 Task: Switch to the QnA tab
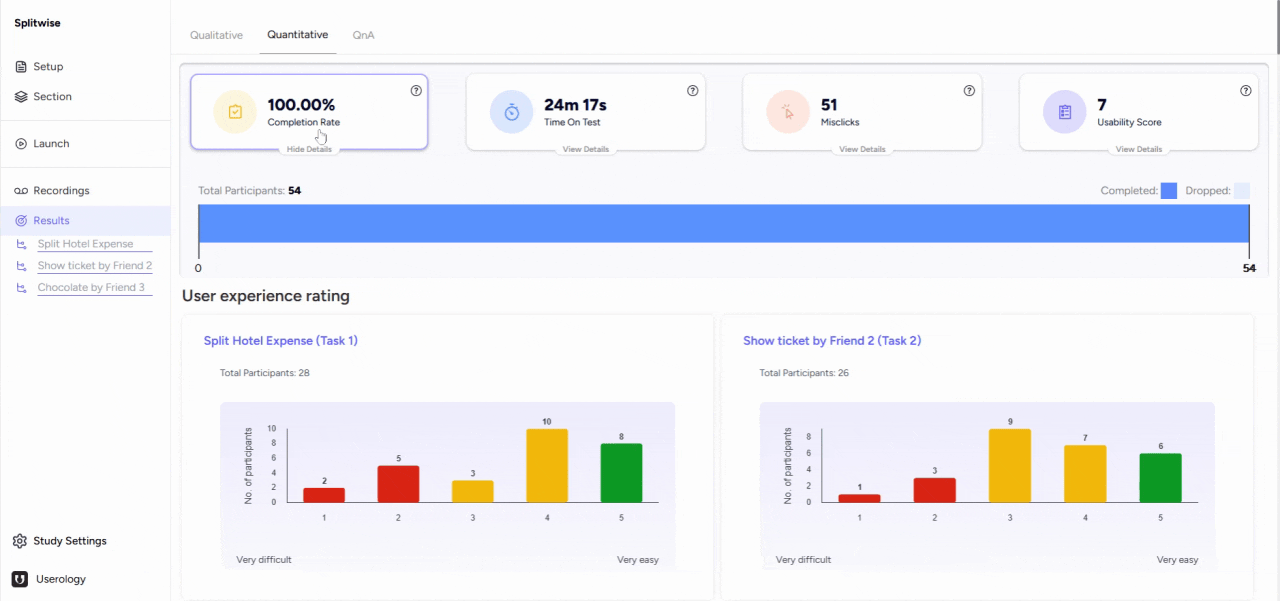[x=363, y=35]
